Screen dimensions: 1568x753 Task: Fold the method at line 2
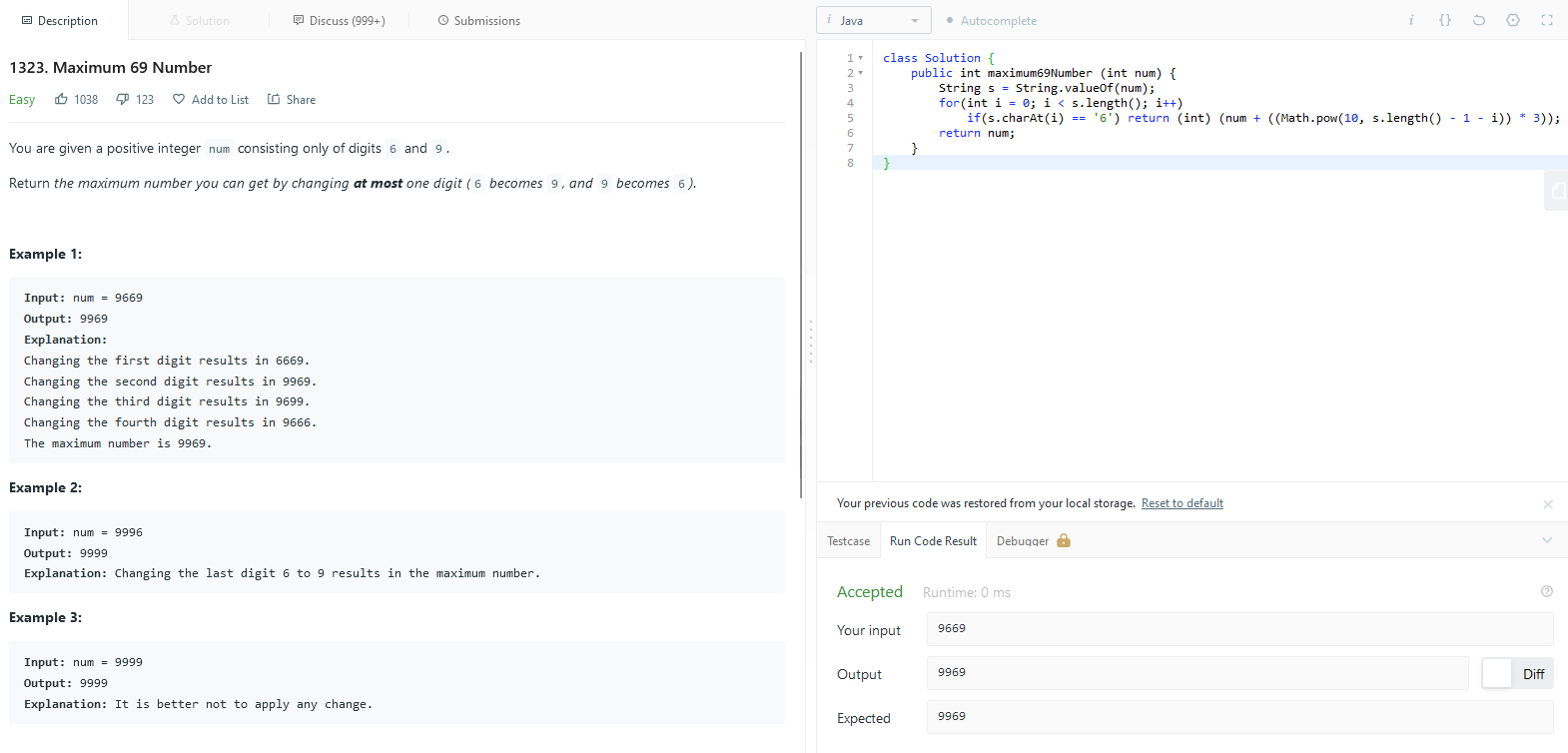[861, 73]
